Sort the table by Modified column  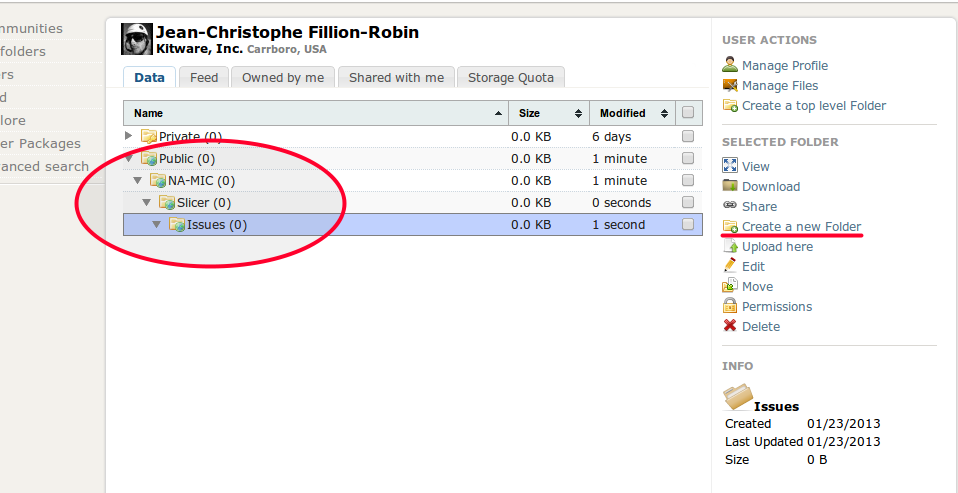click(x=623, y=113)
